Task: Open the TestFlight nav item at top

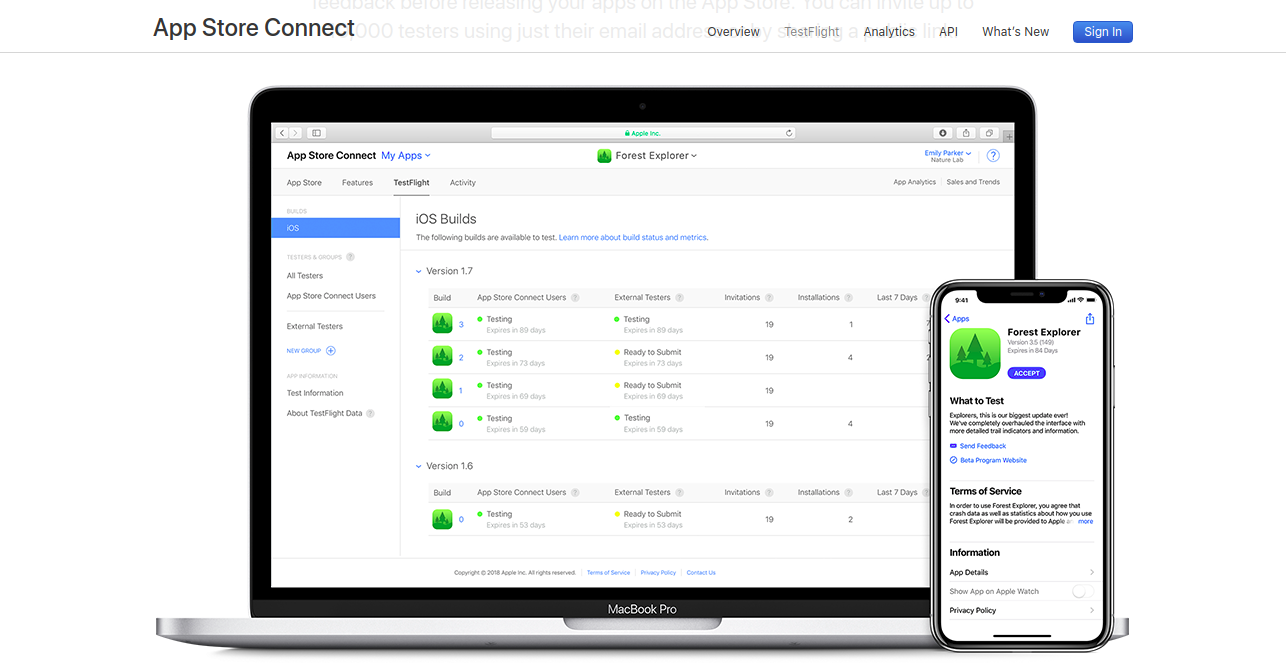Action: [812, 32]
